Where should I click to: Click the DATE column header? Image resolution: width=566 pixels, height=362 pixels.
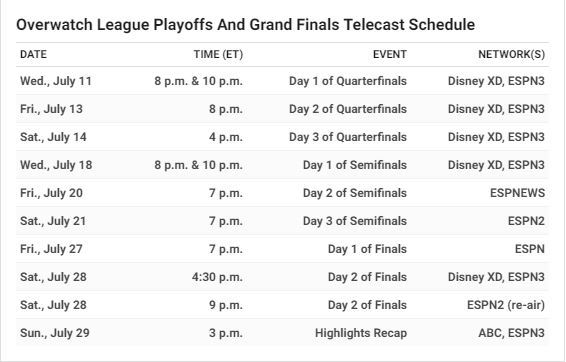click(x=33, y=54)
